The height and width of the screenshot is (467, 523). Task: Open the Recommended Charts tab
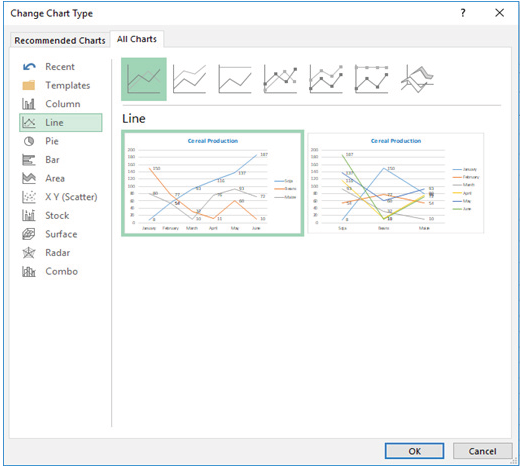(60, 40)
